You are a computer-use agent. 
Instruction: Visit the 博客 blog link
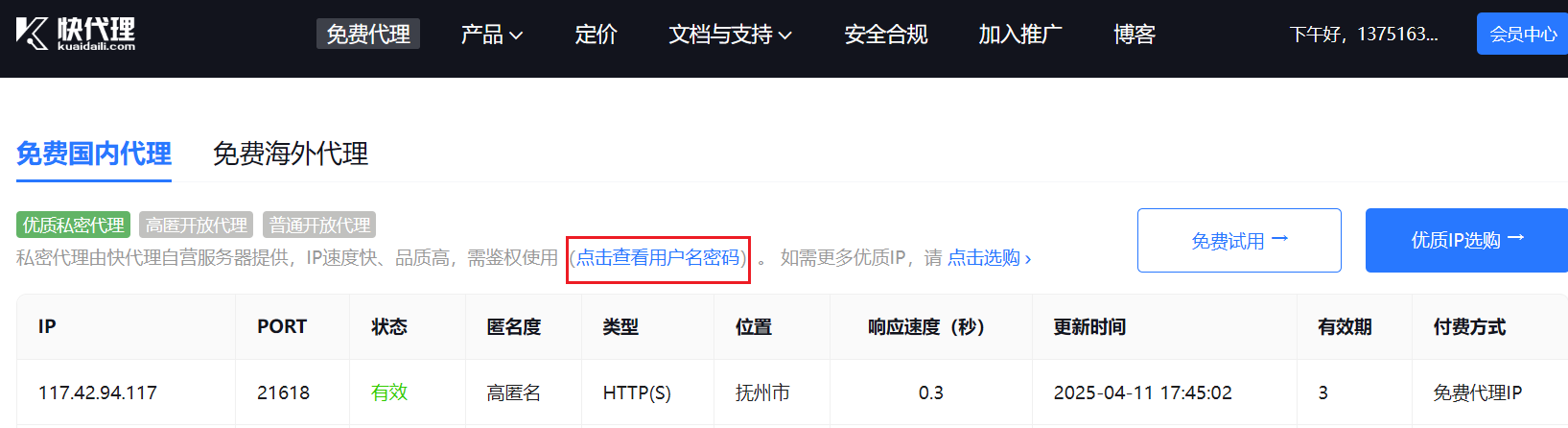click(1135, 35)
